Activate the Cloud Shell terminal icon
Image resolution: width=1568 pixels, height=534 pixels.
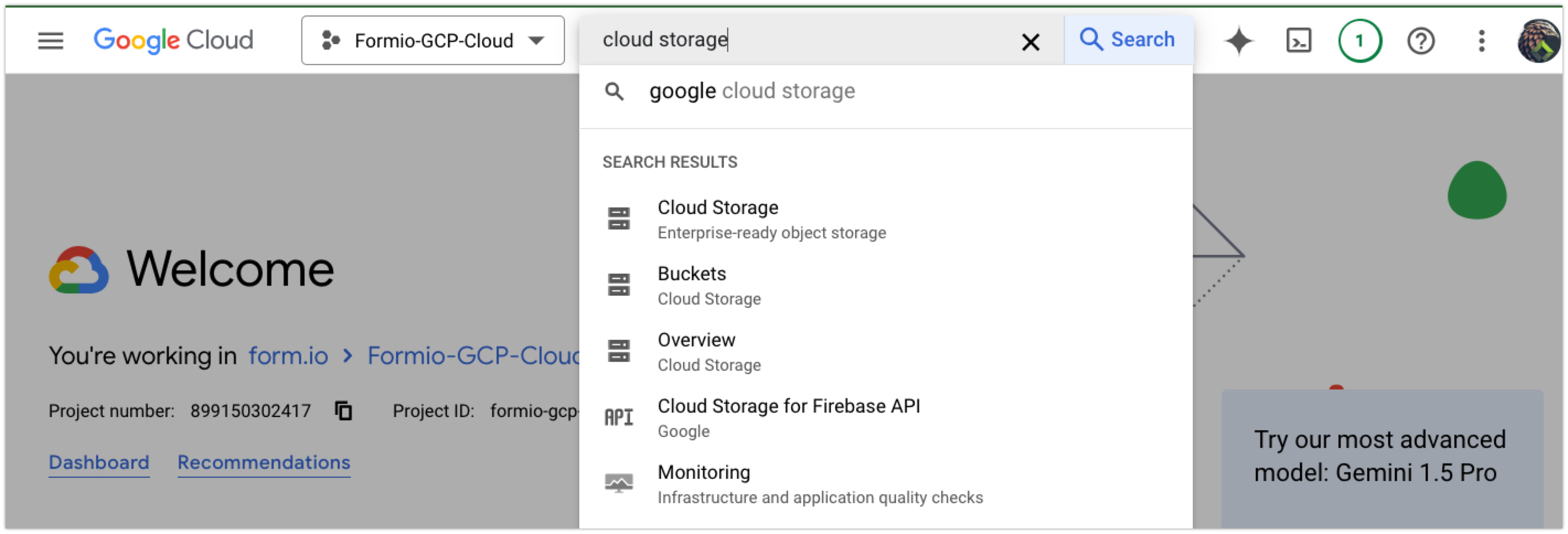pyautogui.click(x=1298, y=41)
